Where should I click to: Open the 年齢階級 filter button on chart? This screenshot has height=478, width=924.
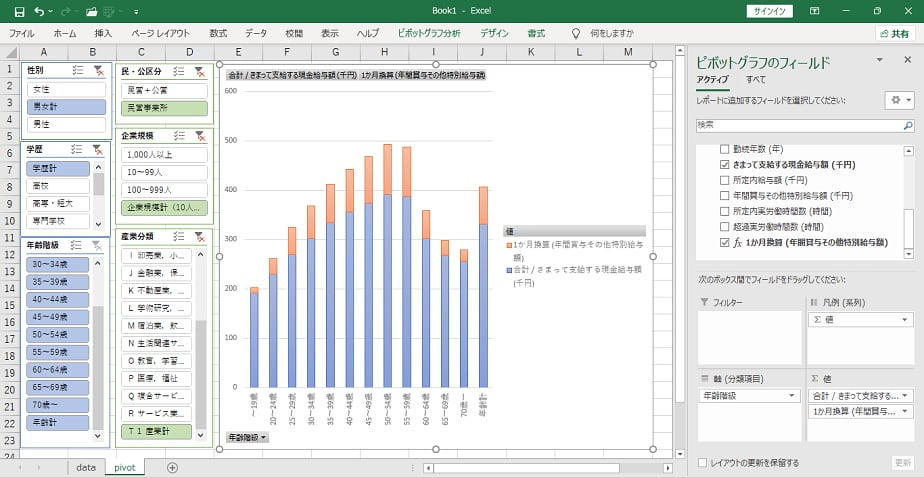[x=249, y=437]
